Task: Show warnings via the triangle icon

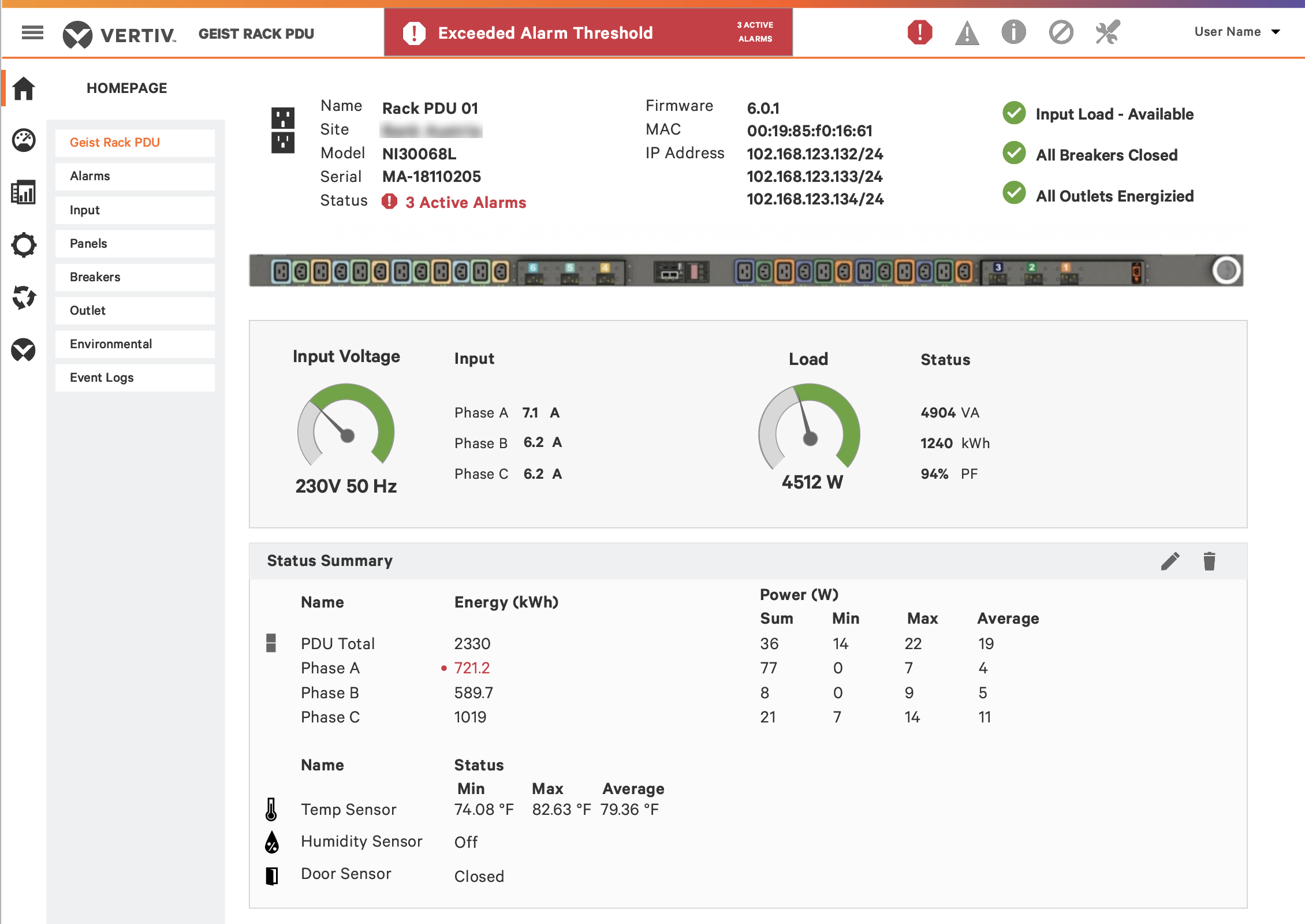Action: click(967, 32)
